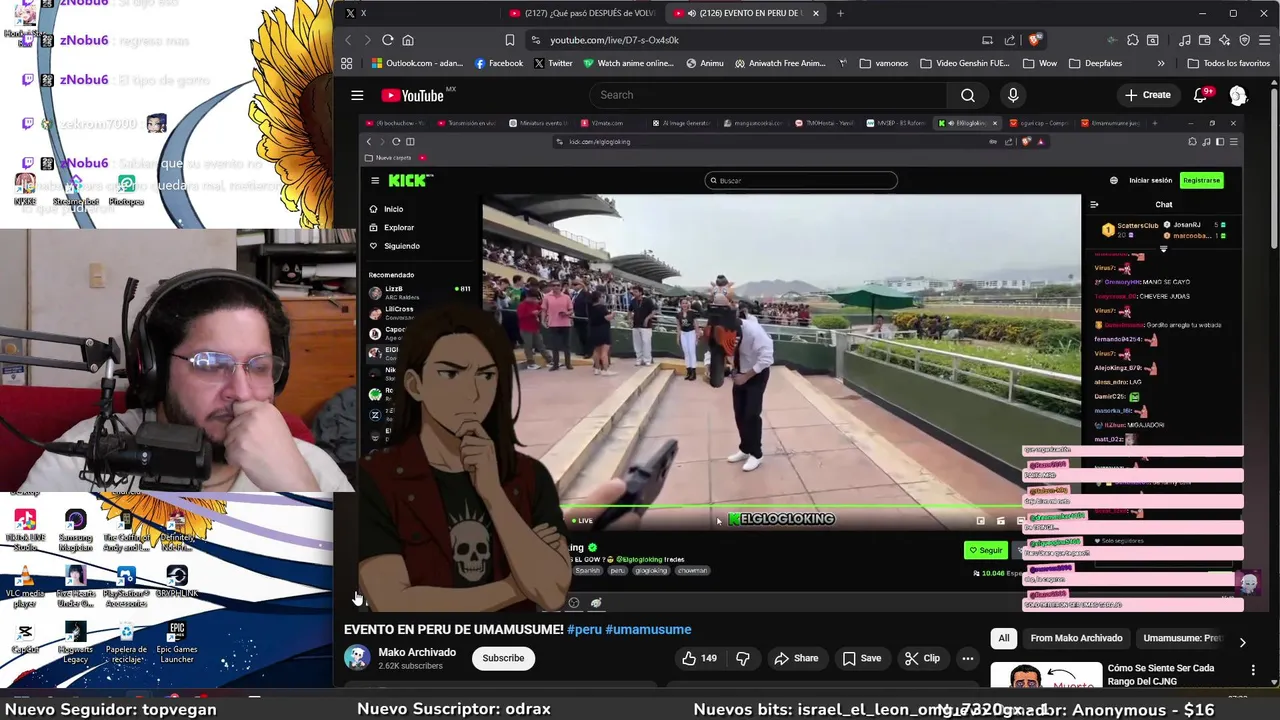Go to the browser home page icon
The width and height of the screenshot is (1280, 720).
coord(408,40)
